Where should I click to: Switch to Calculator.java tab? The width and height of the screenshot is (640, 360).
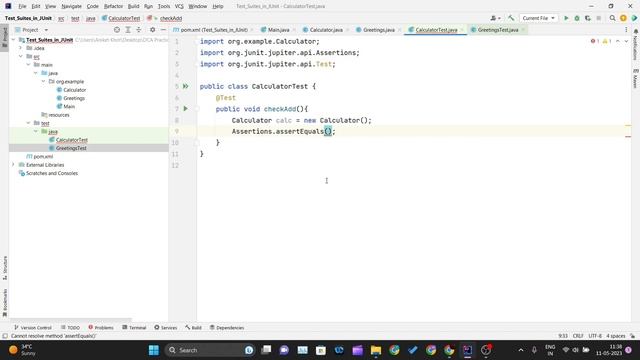(x=326, y=30)
